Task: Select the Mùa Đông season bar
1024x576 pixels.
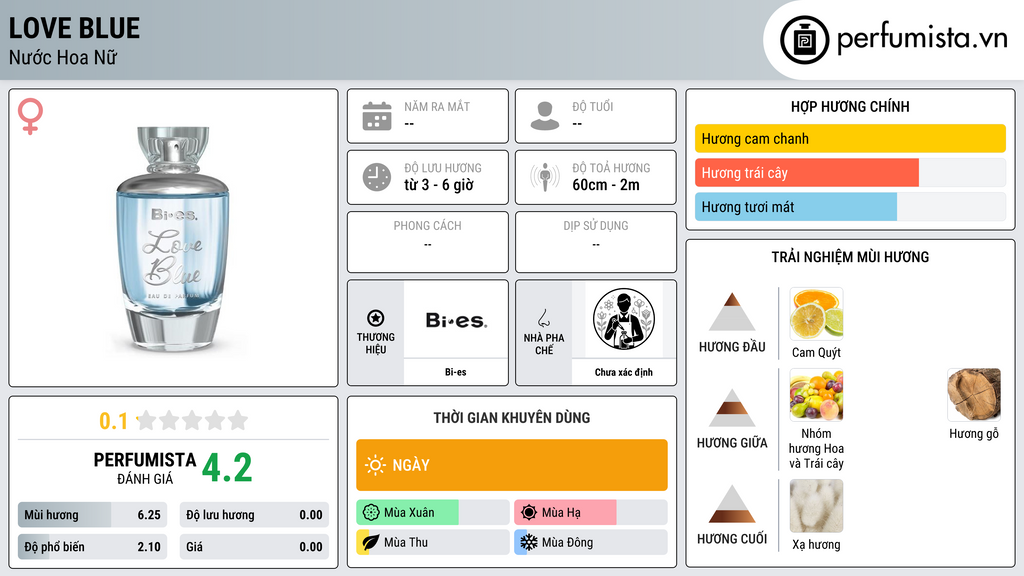Action: point(590,542)
